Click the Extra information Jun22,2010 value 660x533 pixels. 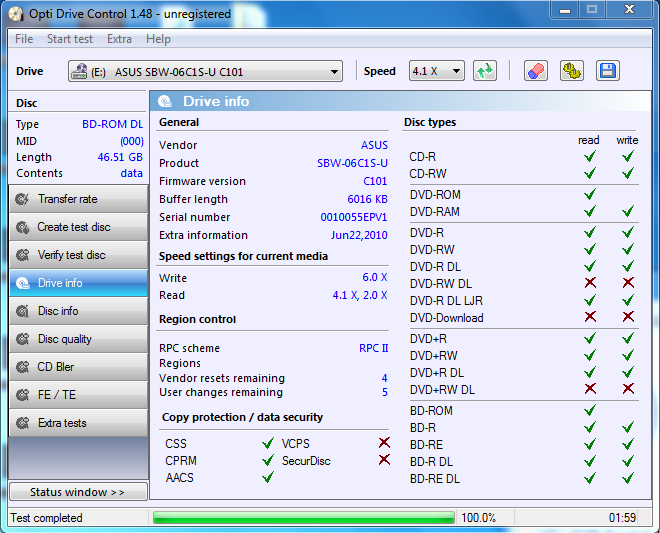coord(359,235)
